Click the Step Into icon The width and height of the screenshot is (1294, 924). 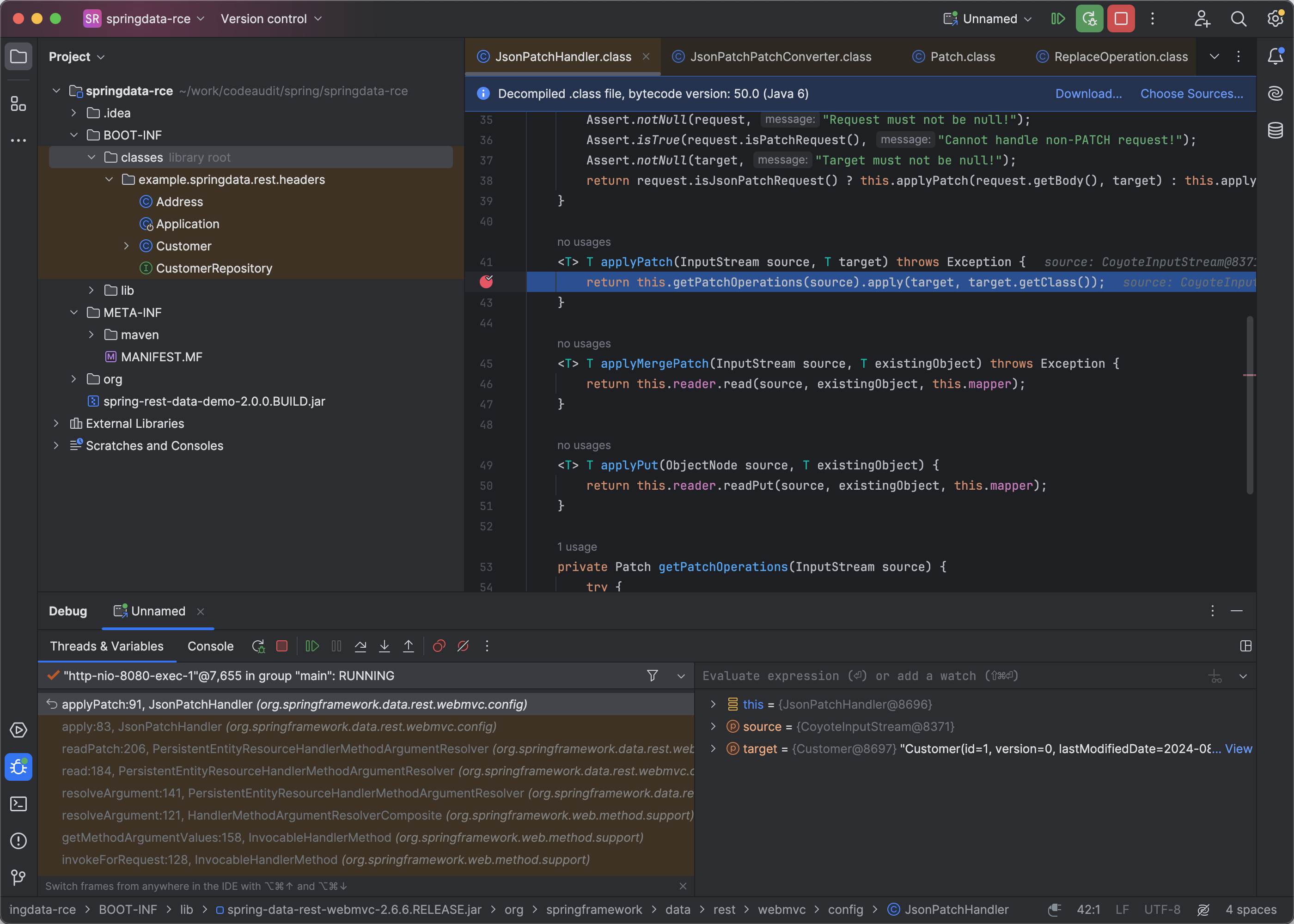(x=384, y=646)
